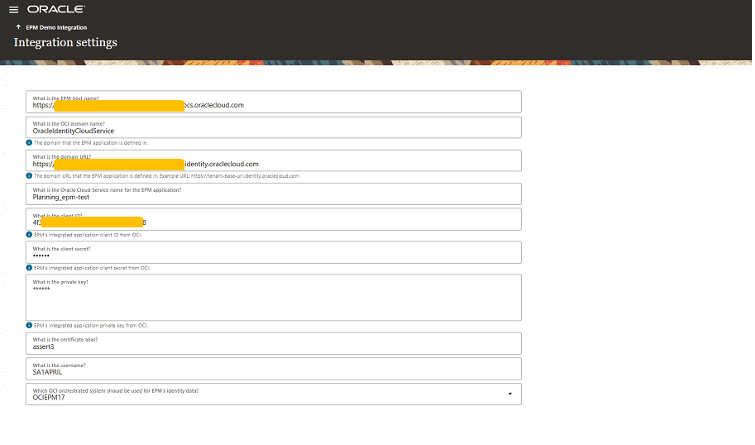Click info icon under private key field

click(x=29, y=326)
